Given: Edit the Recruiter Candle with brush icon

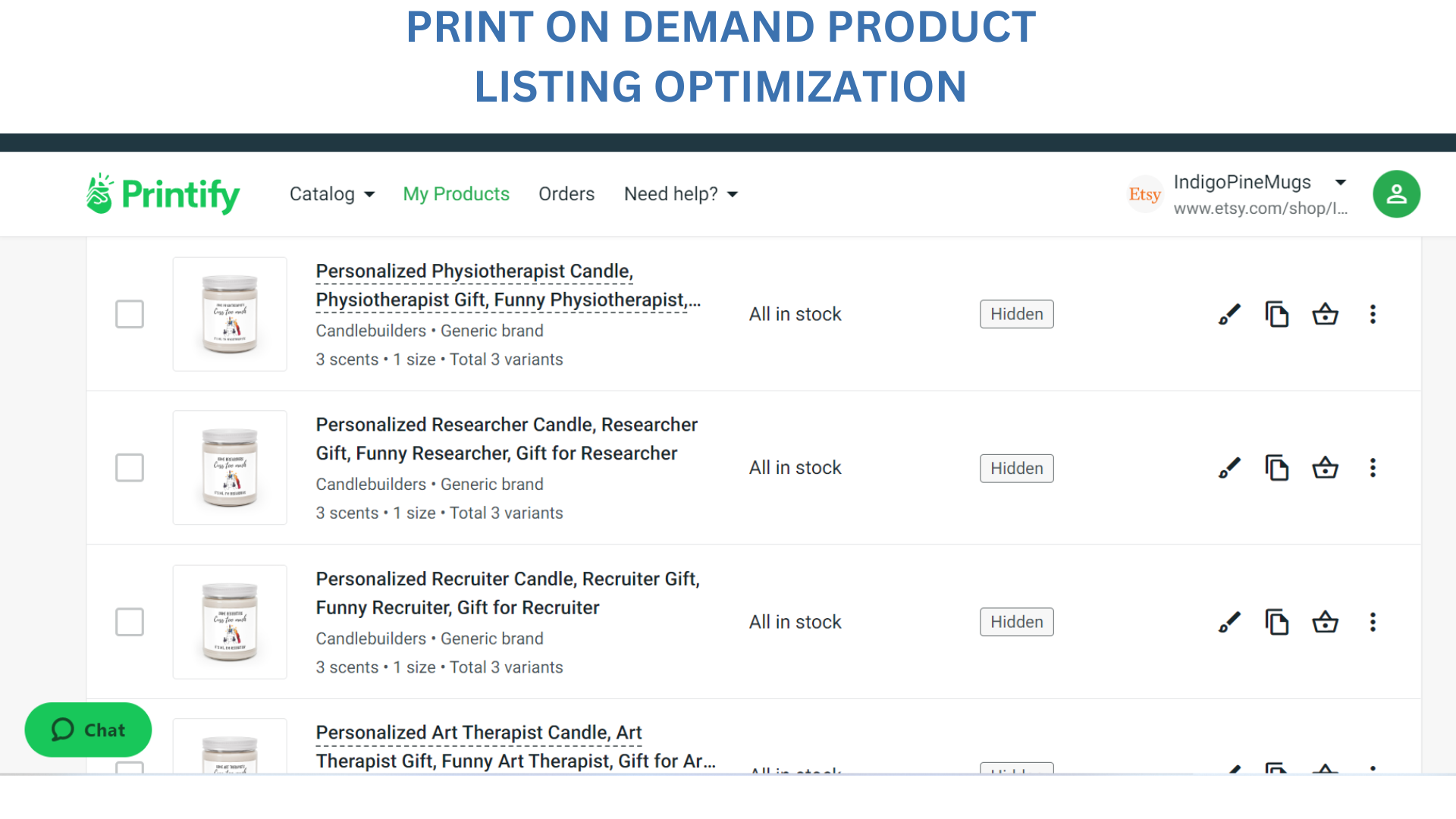Looking at the screenshot, I should (x=1229, y=622).
